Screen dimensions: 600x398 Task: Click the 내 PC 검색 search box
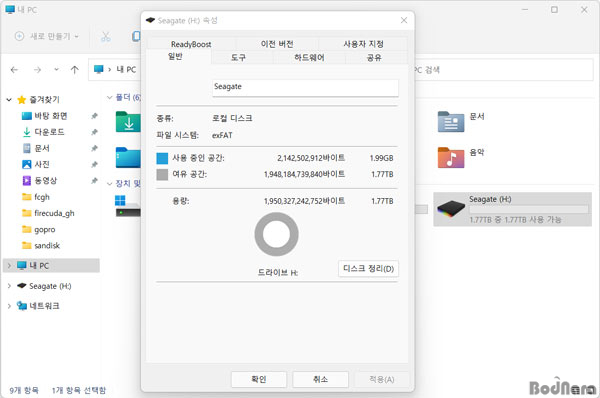pyautogui.click(x=504, y=70)
